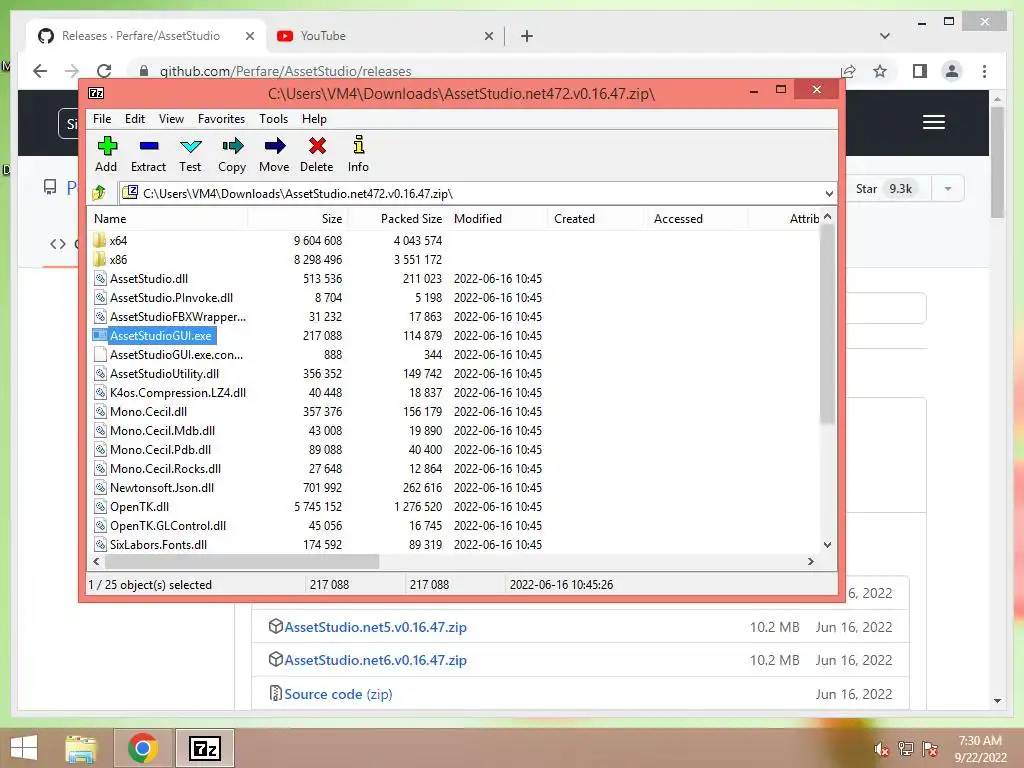The height and width of the screenshot is (768, 1024).
Task: Select Newtonsoft.Json.dll file
Action: click(x=162, y=488)
